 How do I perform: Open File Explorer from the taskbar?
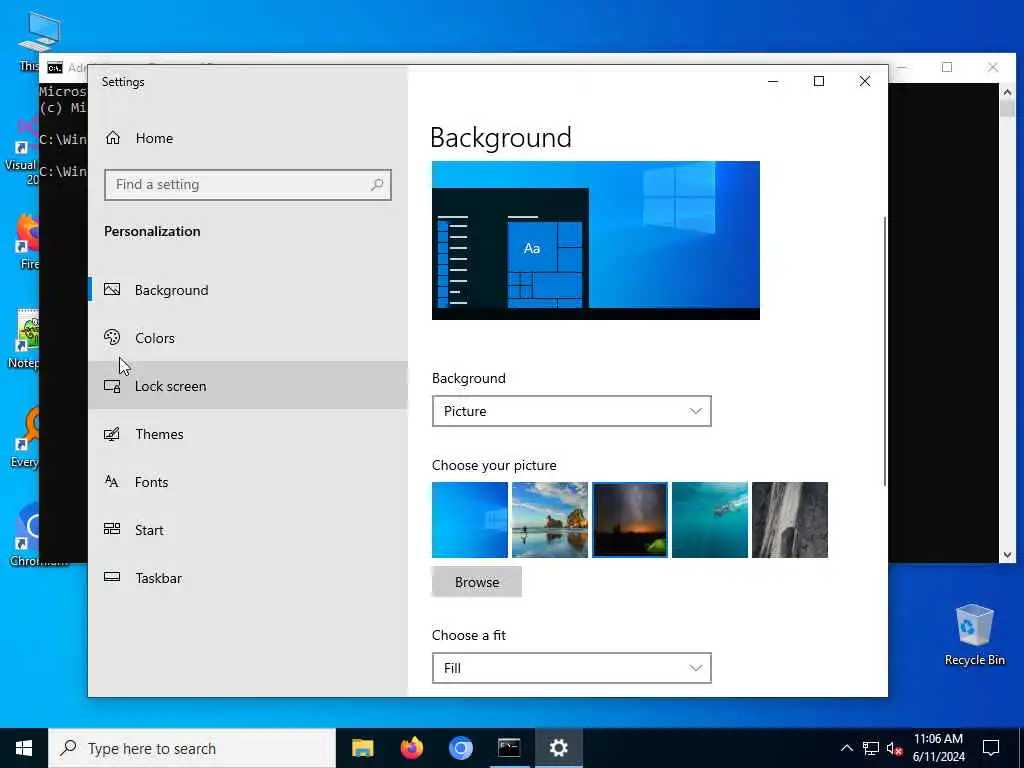pos(362,748)
